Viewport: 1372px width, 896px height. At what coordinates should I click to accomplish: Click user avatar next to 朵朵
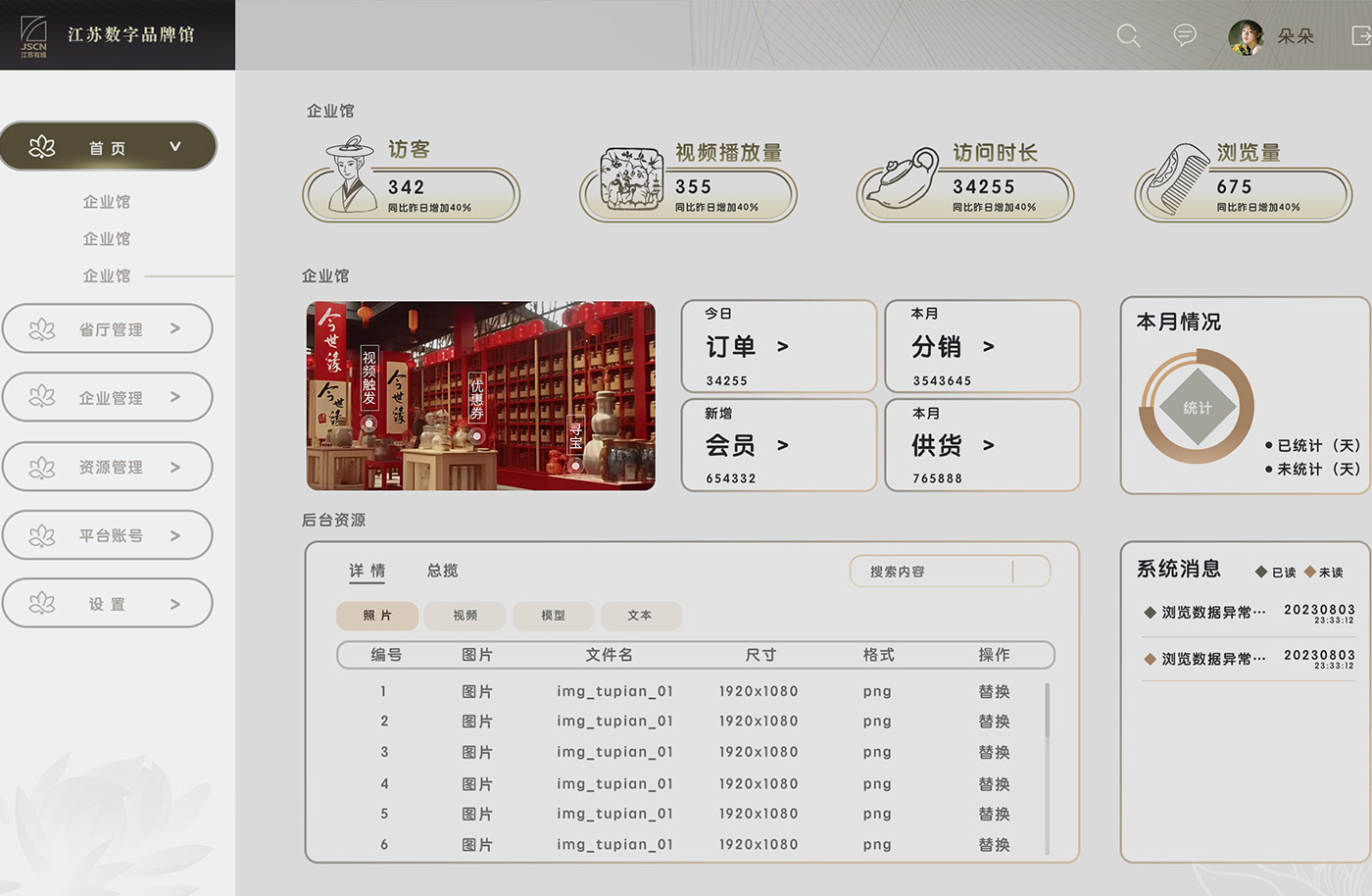(x=1246, y=37)
